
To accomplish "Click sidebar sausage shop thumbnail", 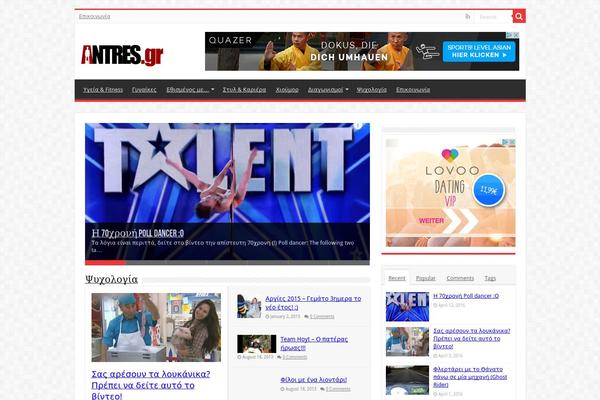I will [x=407, y=342].
